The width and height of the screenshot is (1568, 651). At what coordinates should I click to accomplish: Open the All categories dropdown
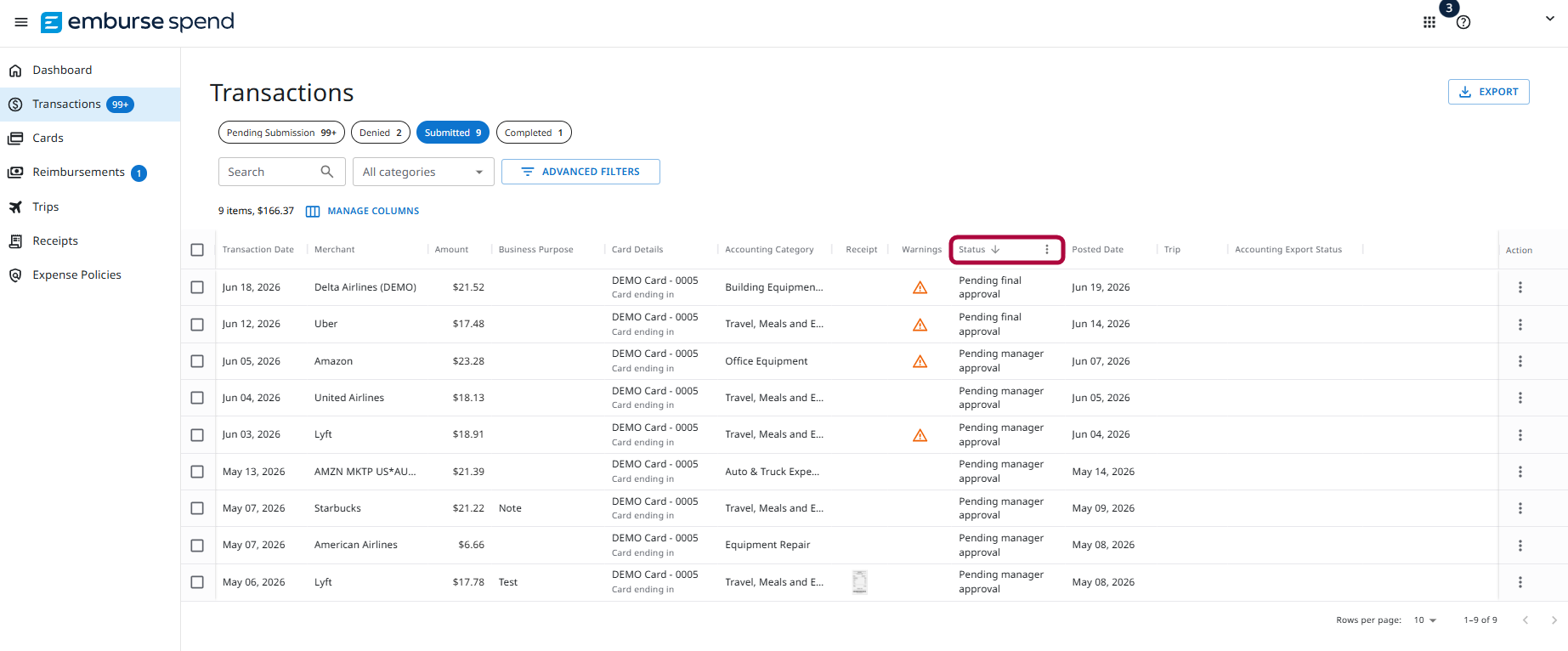[423, 172]
